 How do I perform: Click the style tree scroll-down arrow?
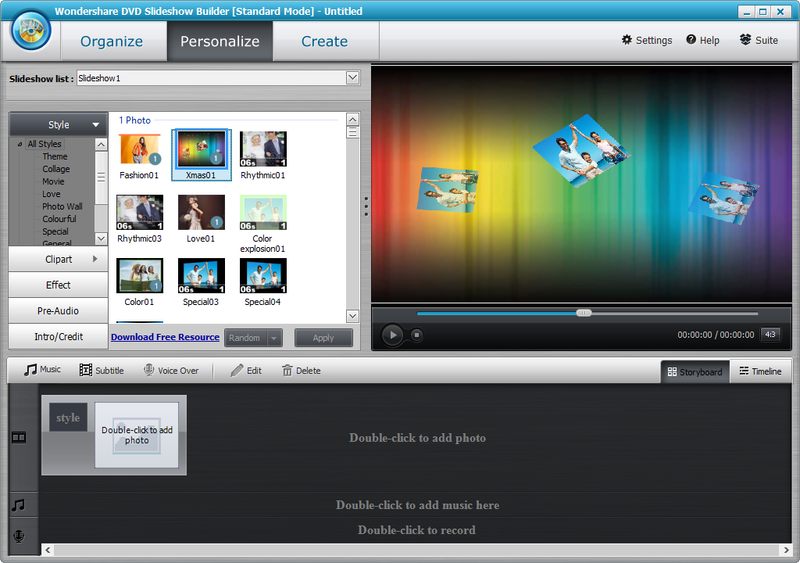[x=101, y=238]
